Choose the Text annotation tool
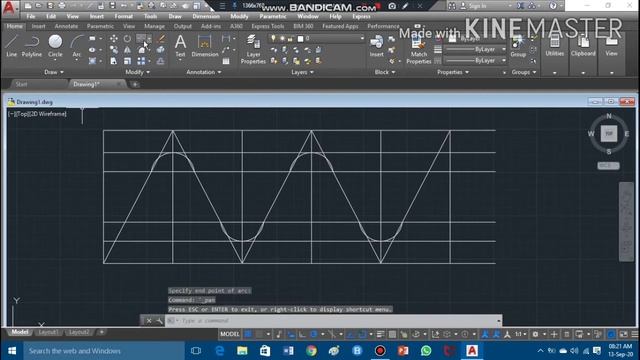This screenshot has width=640, height=360. click(x=180, y=46)
